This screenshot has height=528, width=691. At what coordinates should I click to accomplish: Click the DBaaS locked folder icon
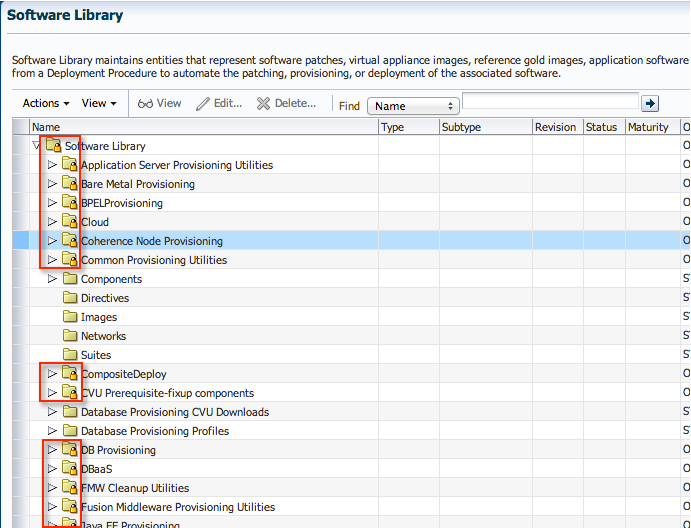tap(70, 469)
